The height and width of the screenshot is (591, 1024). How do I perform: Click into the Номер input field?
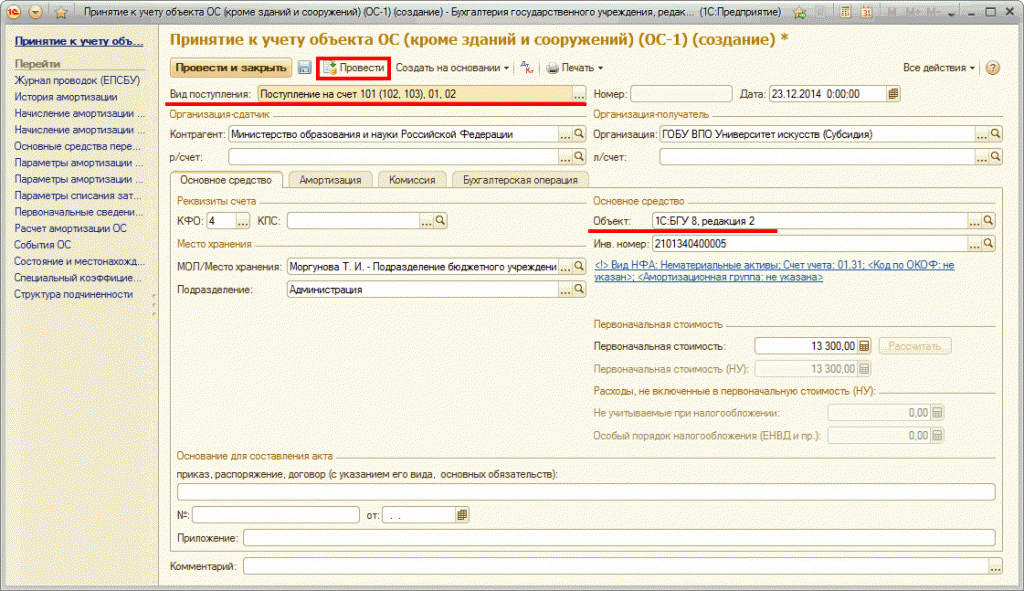[x=681, y=94]
